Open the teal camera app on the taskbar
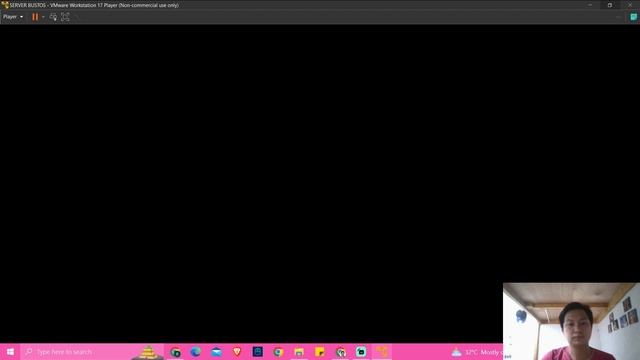640x360 pixels. click(361, 352)
